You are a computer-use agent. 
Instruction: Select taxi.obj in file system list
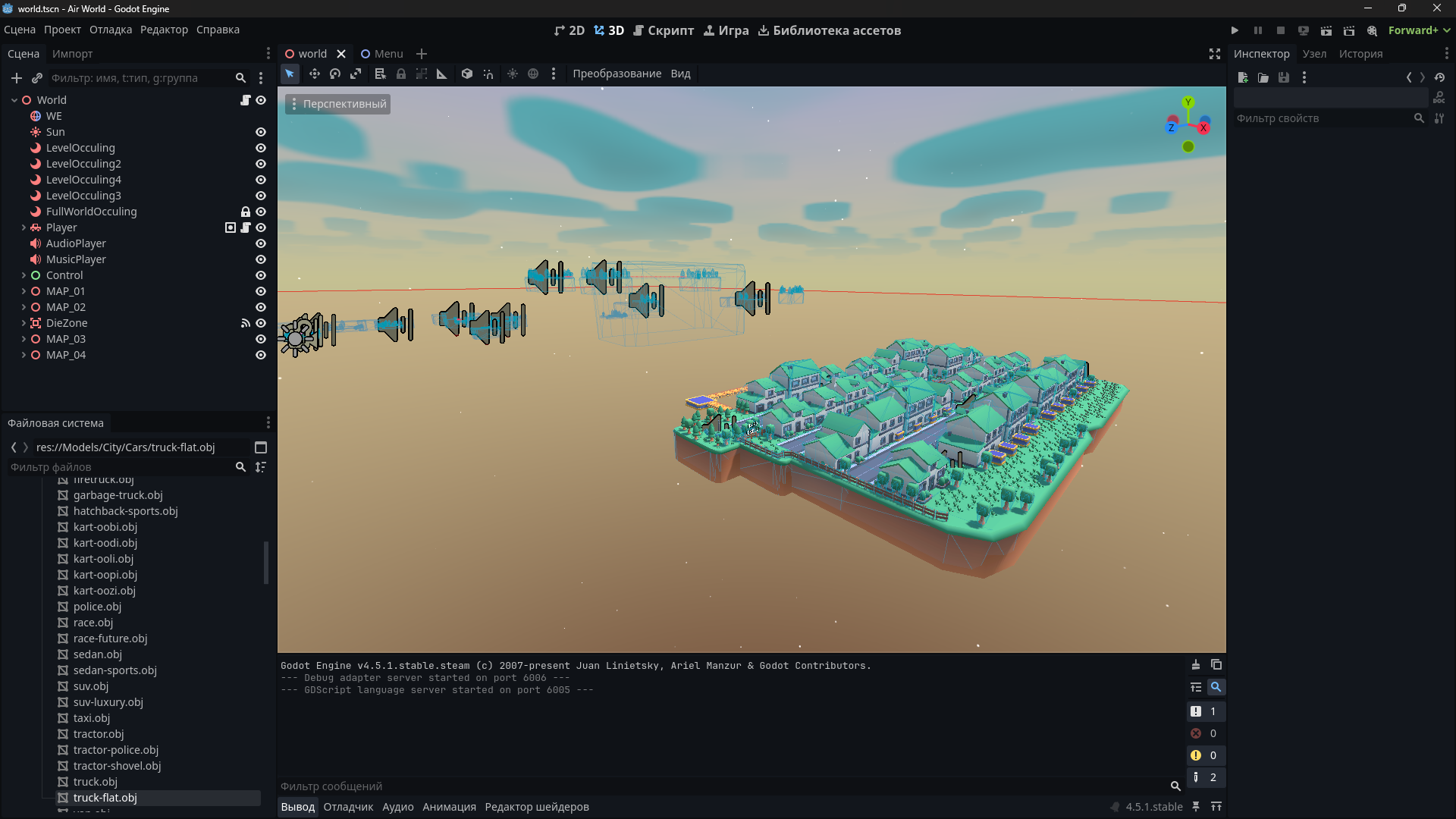tap(92, 718)
